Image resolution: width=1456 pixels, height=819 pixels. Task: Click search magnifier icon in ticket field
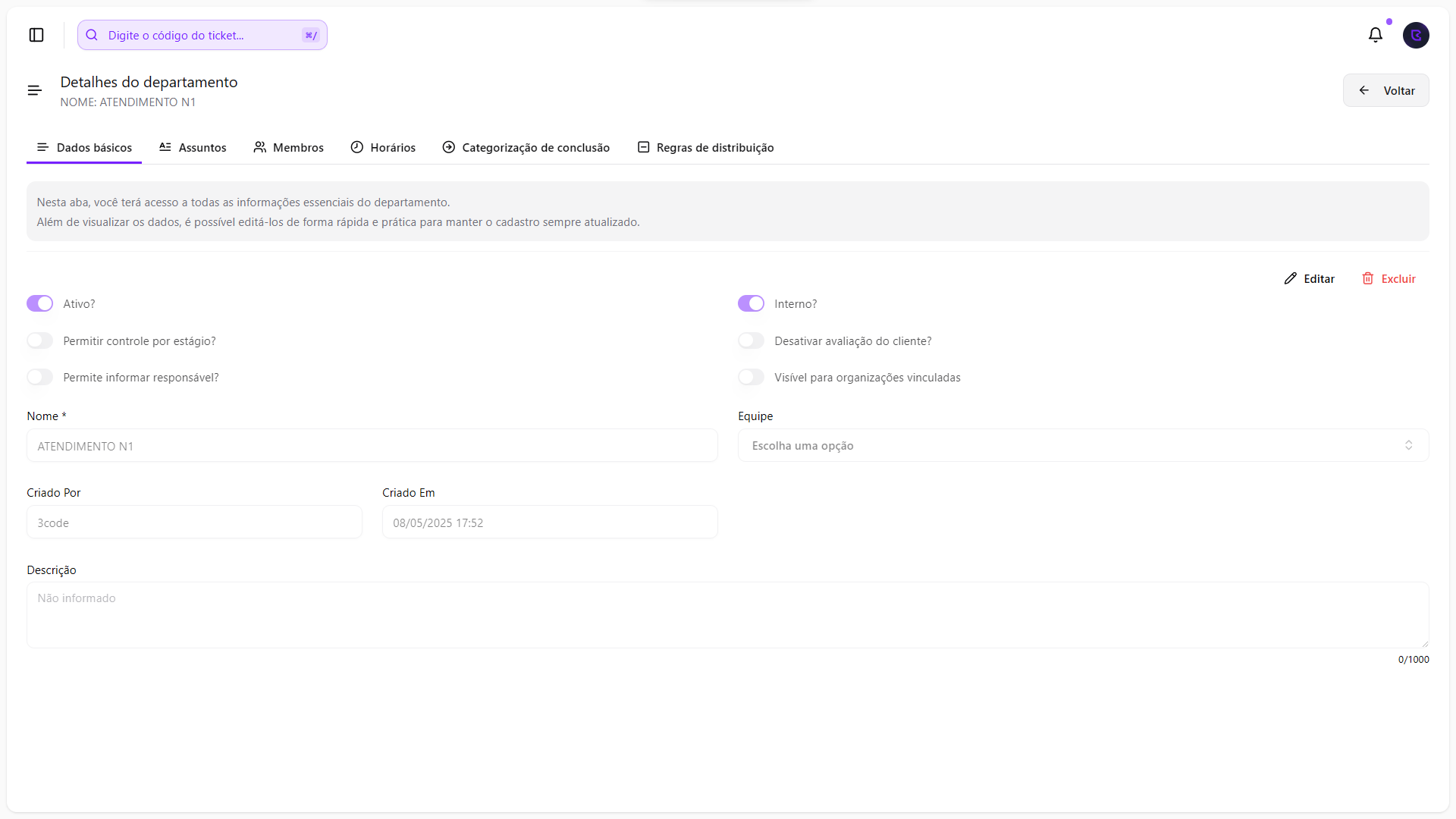pyautogui.click(x=92, y=35)
